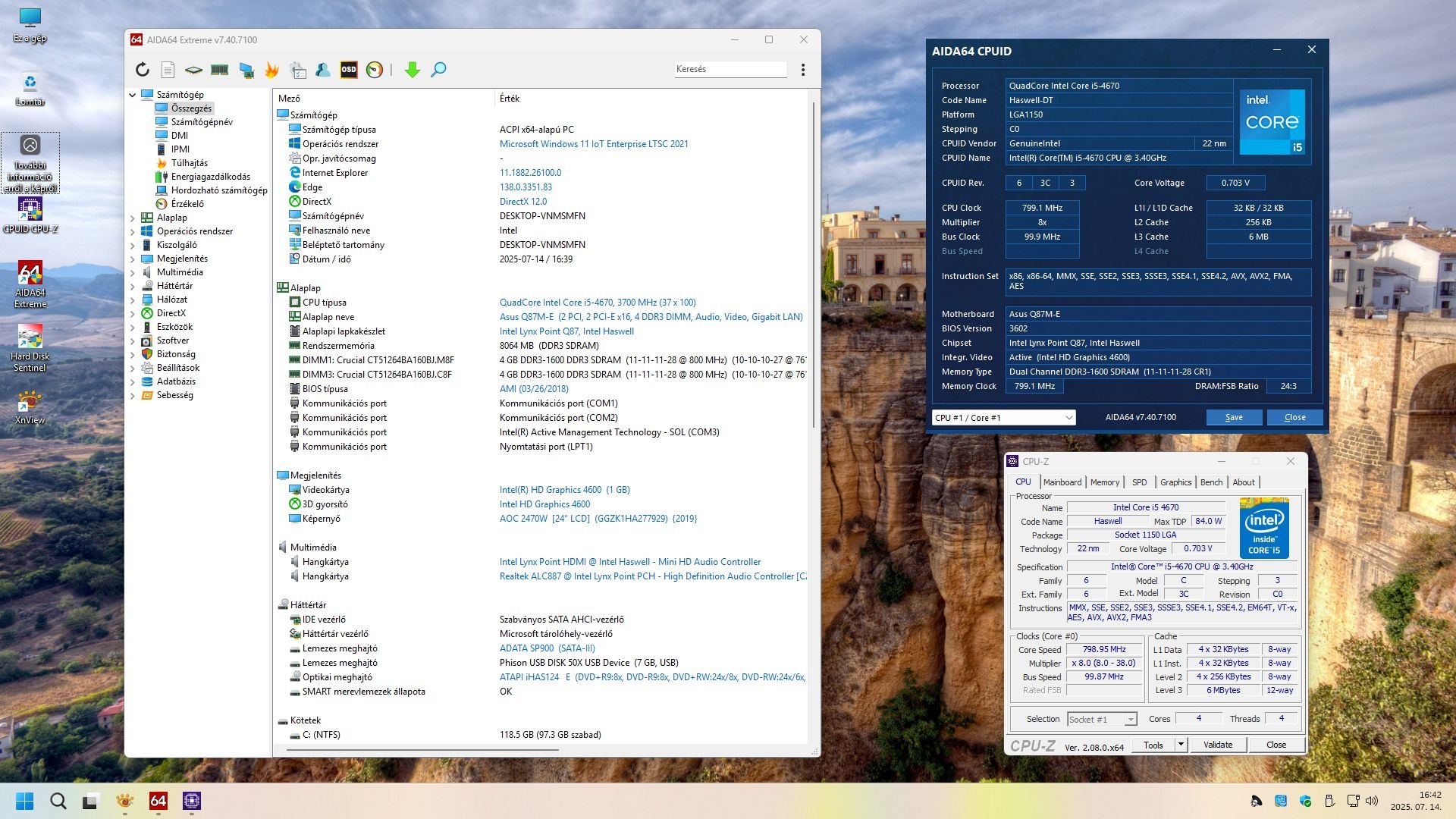Click the green download arrow update icon
The height and width of the screenshot is (819, 1456).
coord(412,70)
